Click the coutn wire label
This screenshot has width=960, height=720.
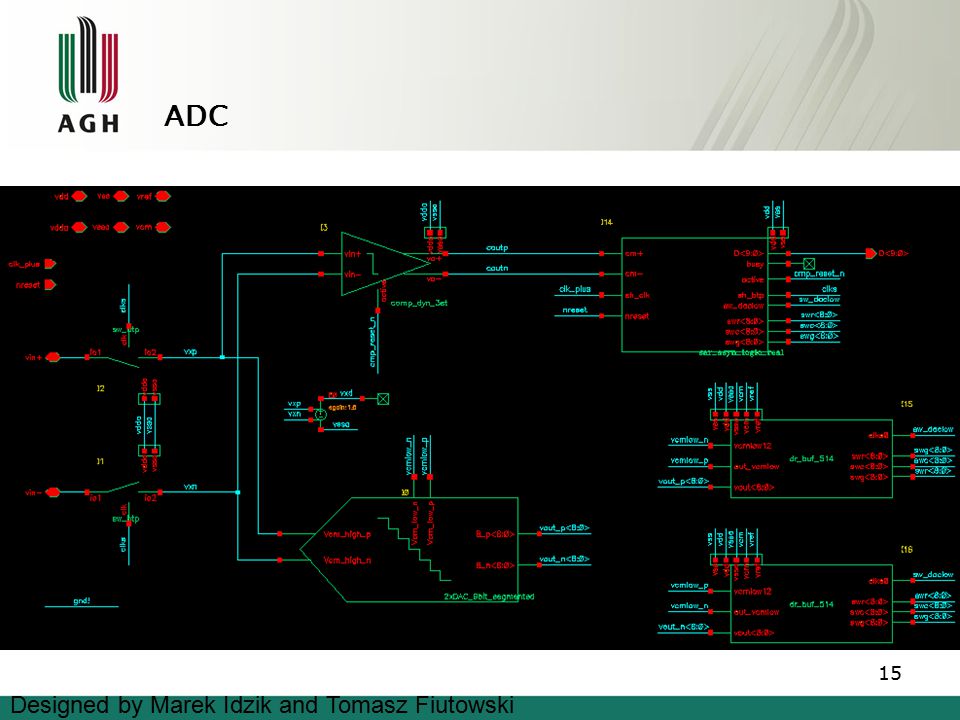[497, 268]
